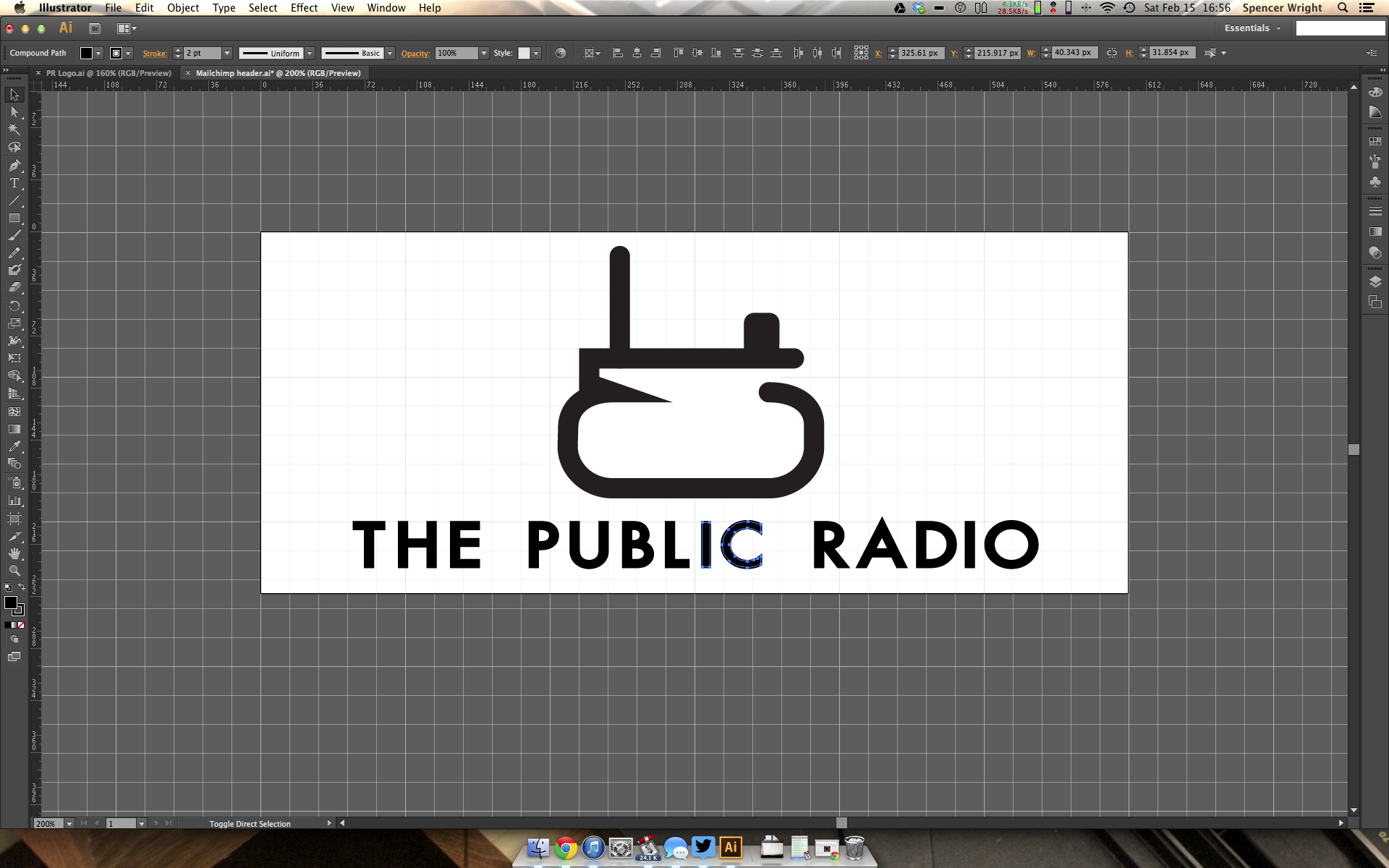Click Horizontal Align Left icon
Screen dimensions: 1389x868
click(618, 53)
